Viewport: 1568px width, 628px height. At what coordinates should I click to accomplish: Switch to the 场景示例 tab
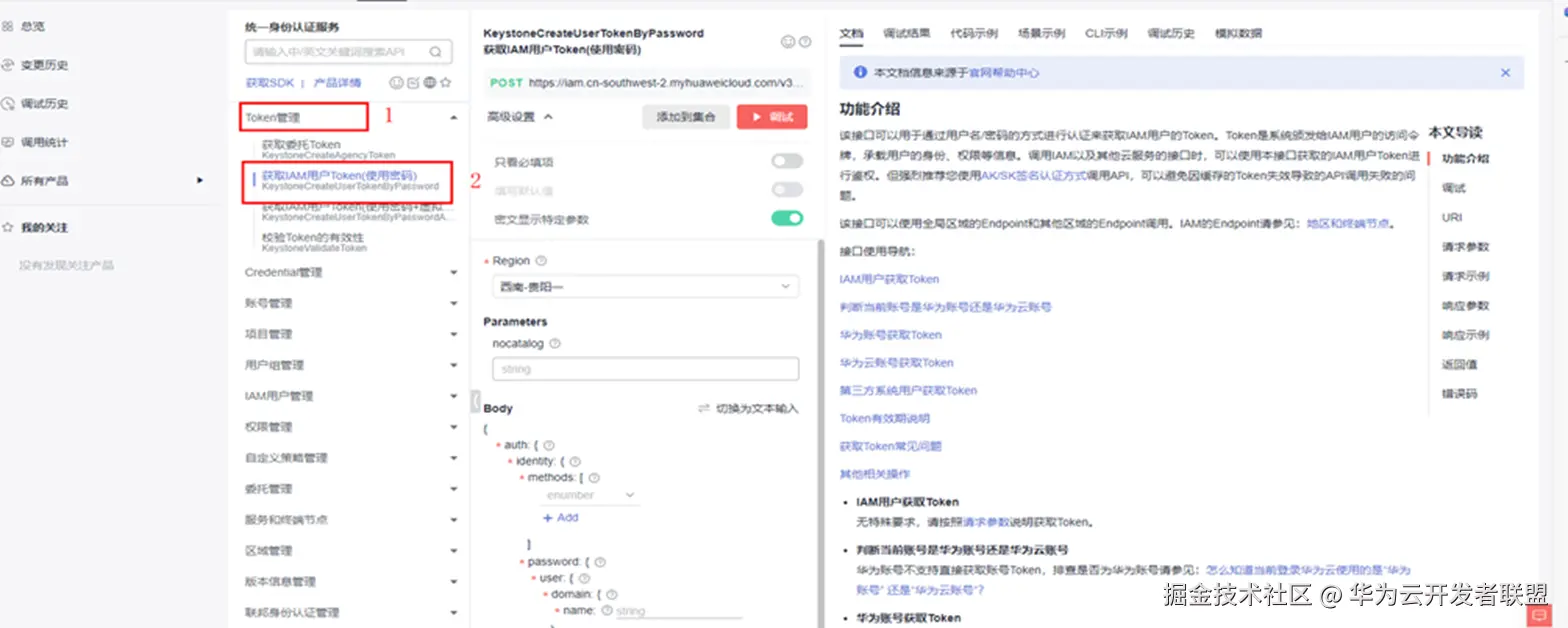tap(1041, 33)
